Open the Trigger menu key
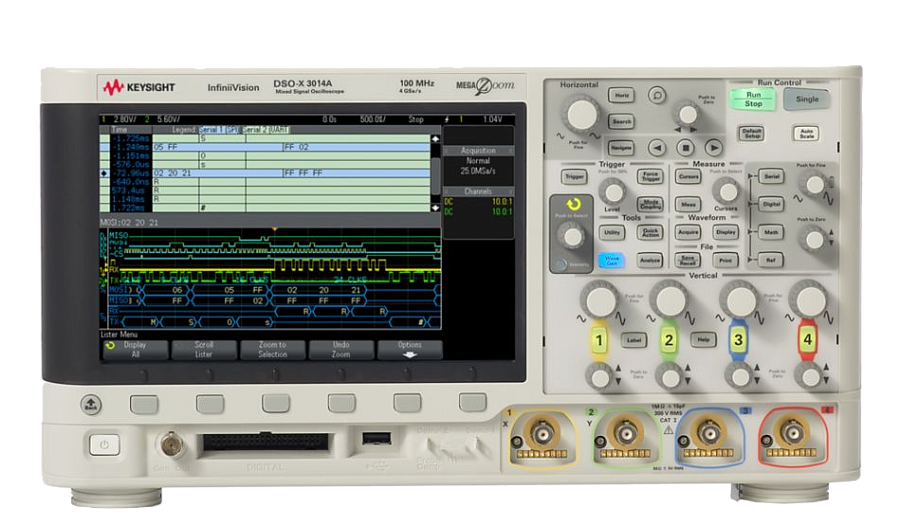This screenshot has width=900, height=526. pyautogui.click(x=574, y=177)
